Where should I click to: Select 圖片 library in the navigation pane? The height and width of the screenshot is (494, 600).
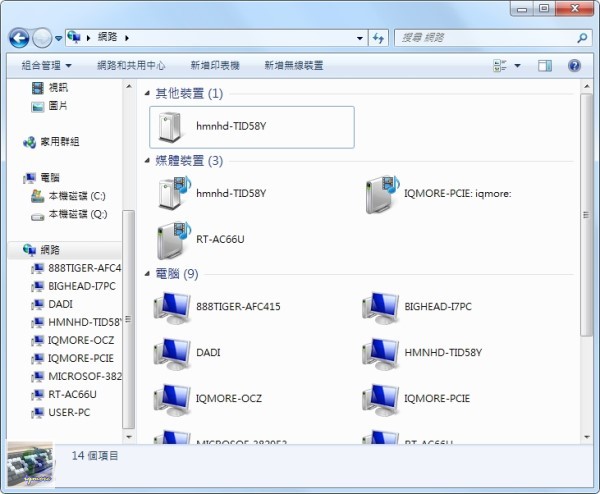(49, 106)
